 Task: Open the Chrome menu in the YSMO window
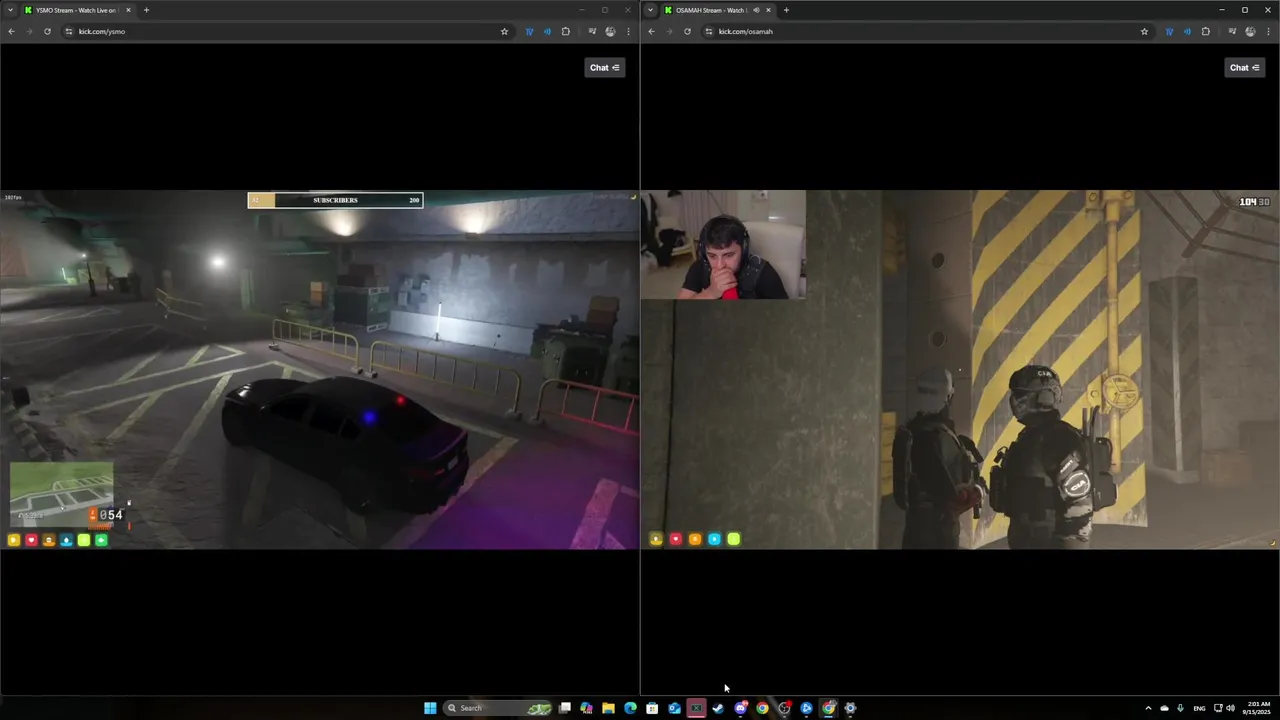(628, 31)
